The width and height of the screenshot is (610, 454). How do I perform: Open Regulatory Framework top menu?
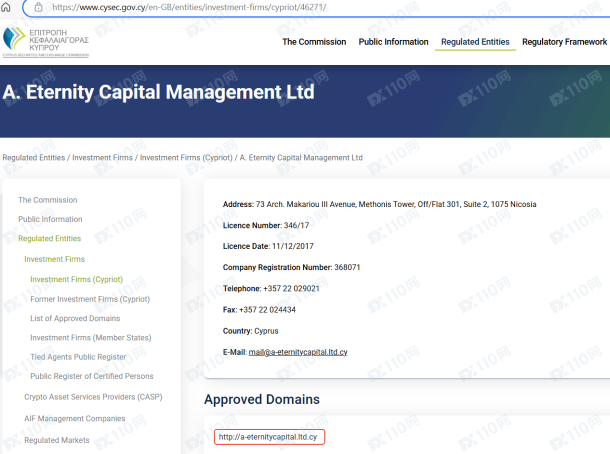[x=564, y=42]
